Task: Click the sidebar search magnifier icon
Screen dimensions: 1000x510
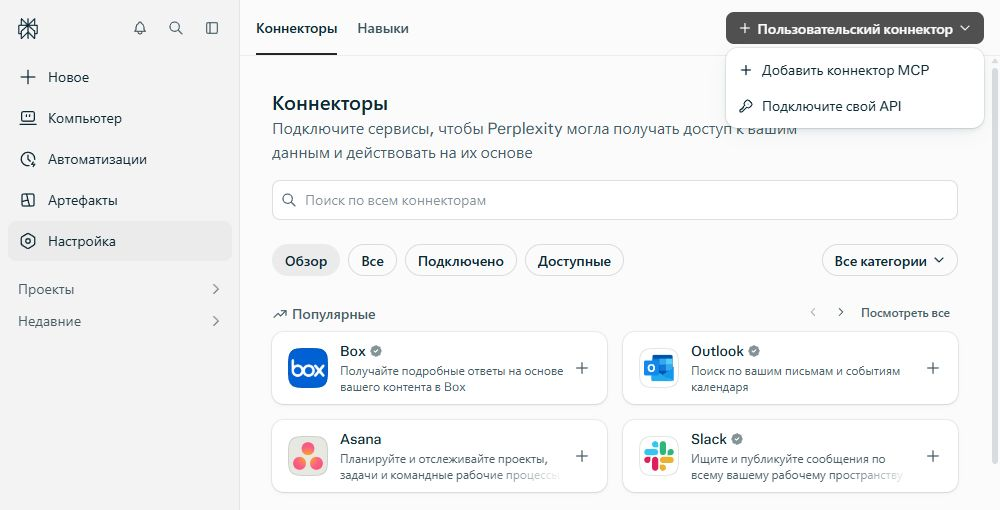Action: [x=176, y=28]
